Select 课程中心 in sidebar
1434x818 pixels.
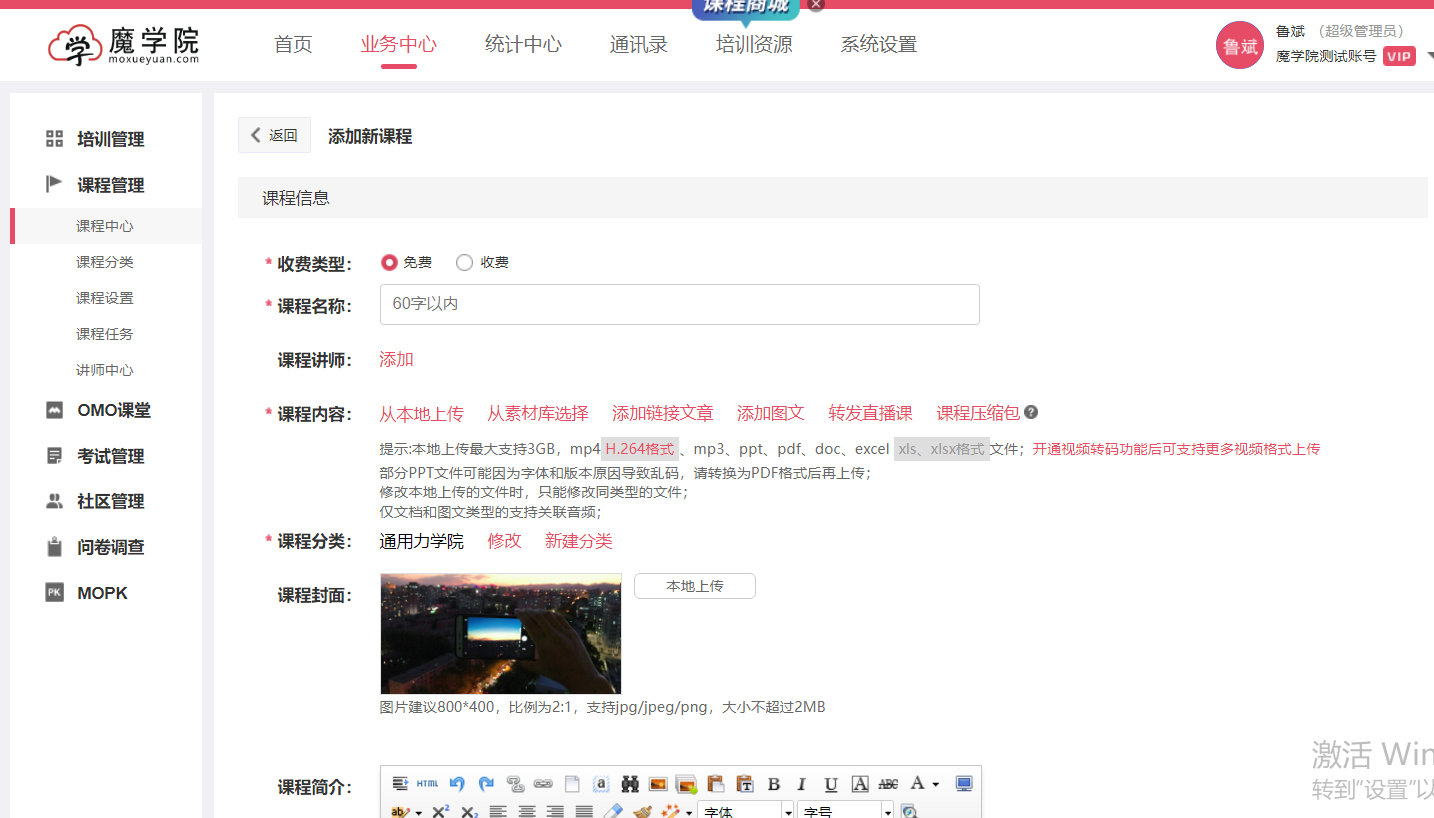coord(105,226)
